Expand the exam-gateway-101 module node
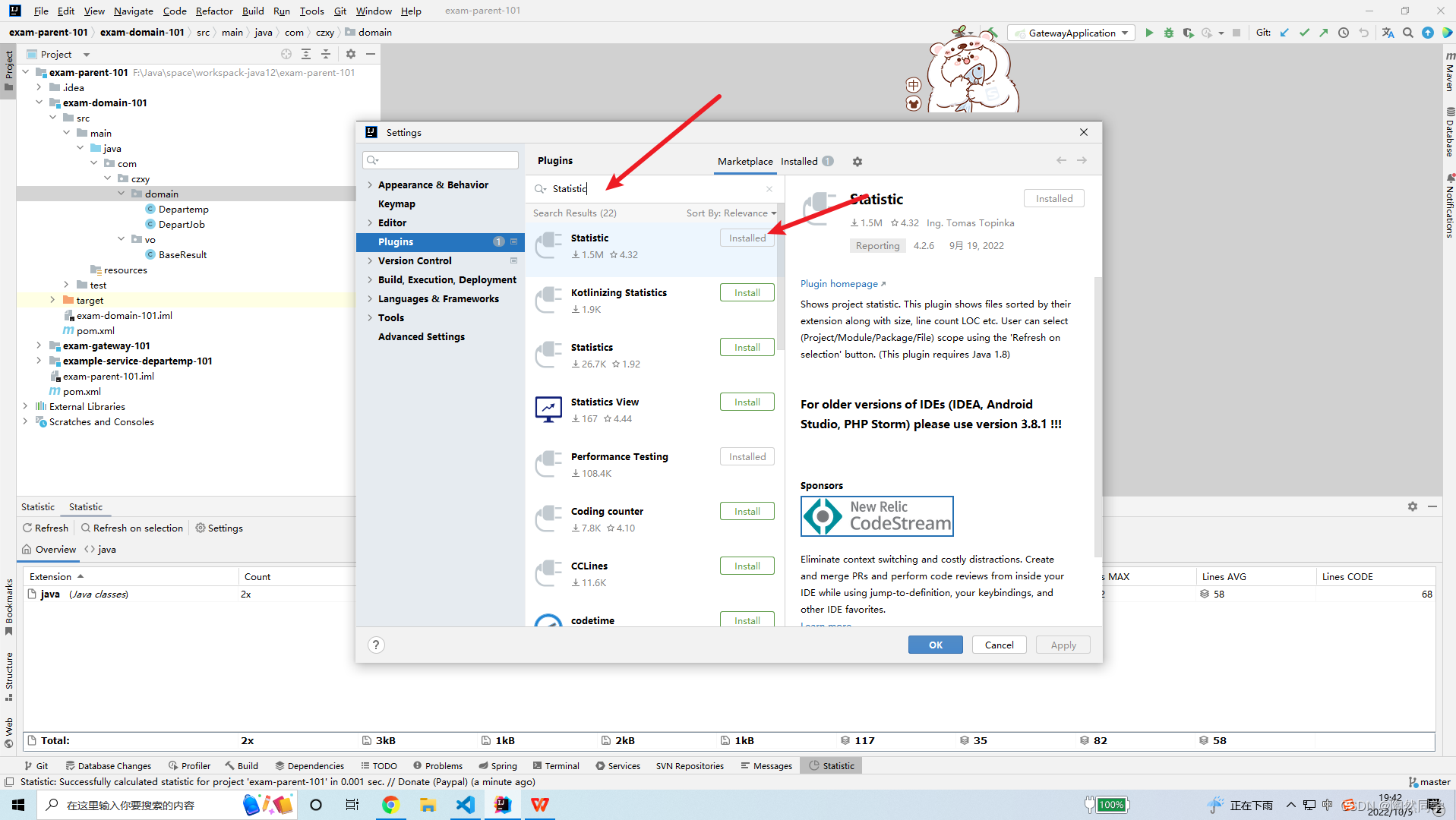This screenshot has width=1456, height=820. tap(39, 345)
